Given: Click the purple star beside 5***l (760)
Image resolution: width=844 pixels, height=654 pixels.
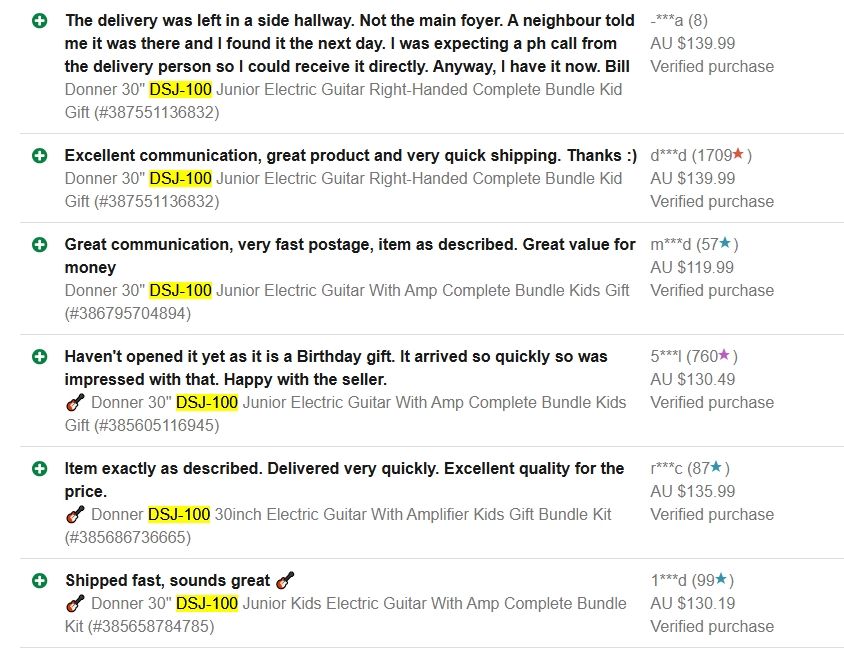Looking at the screenshot, I should 724,355.
